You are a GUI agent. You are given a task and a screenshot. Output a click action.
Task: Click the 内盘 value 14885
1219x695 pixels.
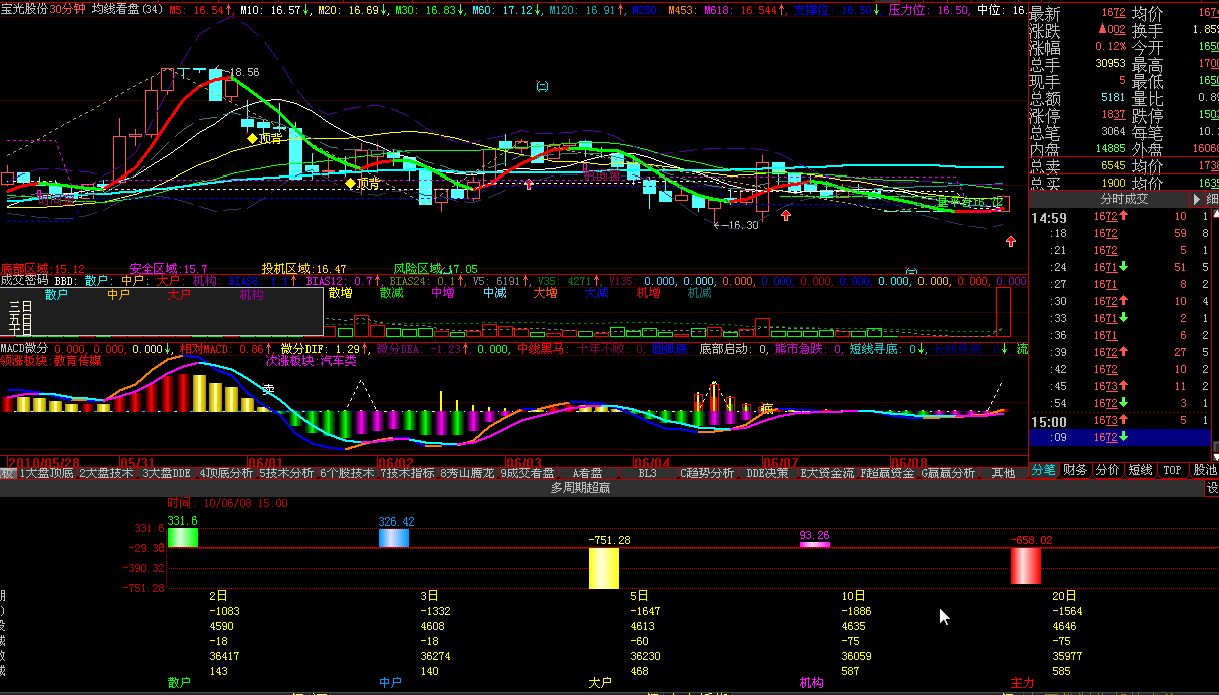pyautogui.click(x=1110, y=149)
